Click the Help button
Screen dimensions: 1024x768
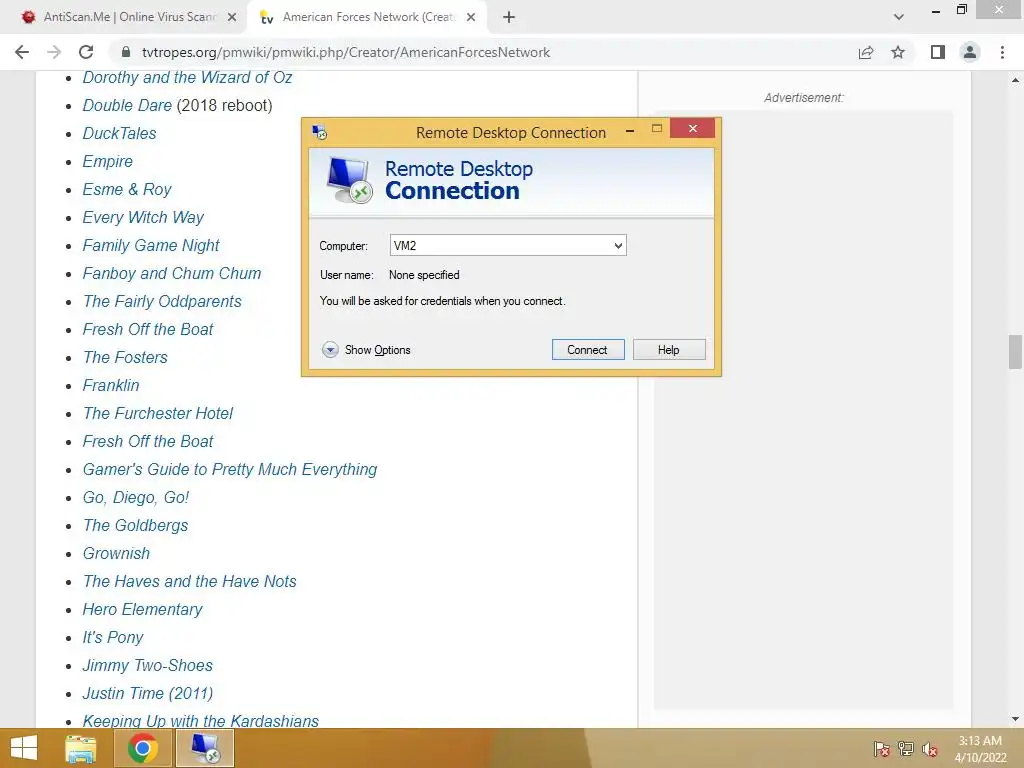click(669, 349)
